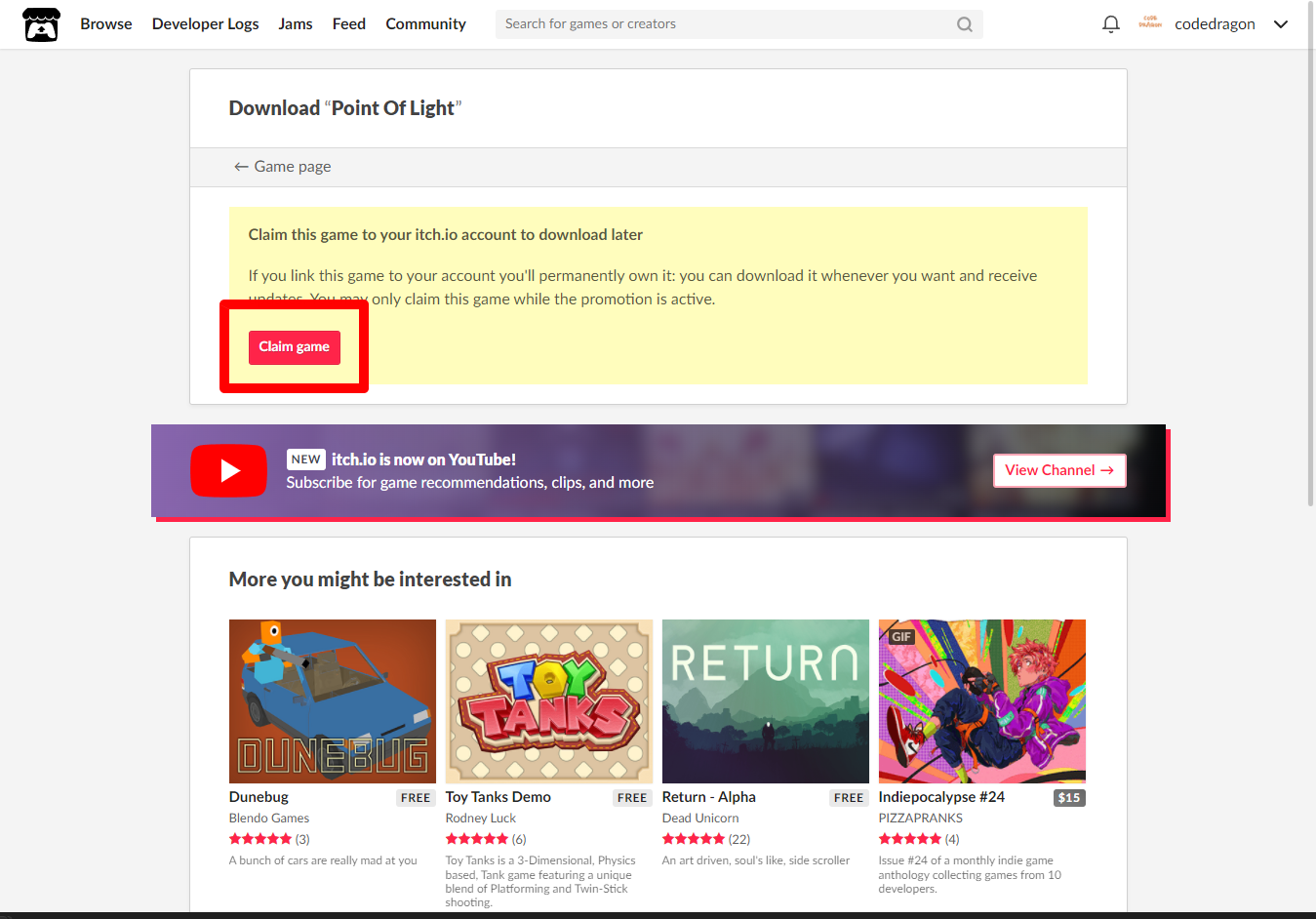The width and height of the screenshot is (1316, 919).
Task: Click the codedragon username
Action: click(1215, 24)
